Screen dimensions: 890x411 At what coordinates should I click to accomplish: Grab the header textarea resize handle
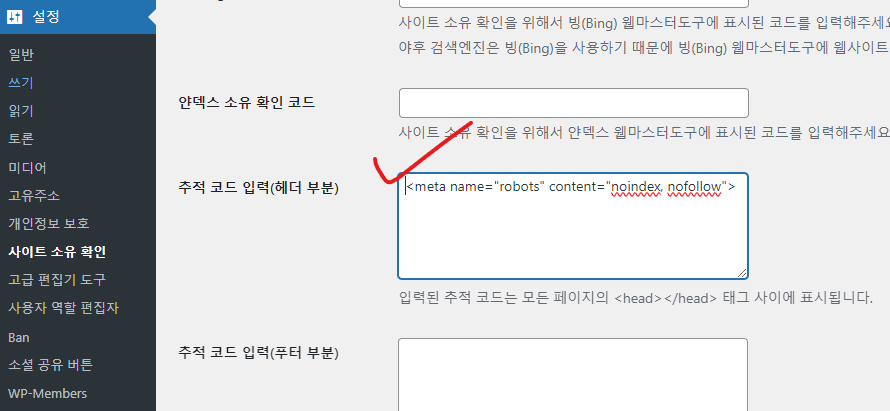742,273
